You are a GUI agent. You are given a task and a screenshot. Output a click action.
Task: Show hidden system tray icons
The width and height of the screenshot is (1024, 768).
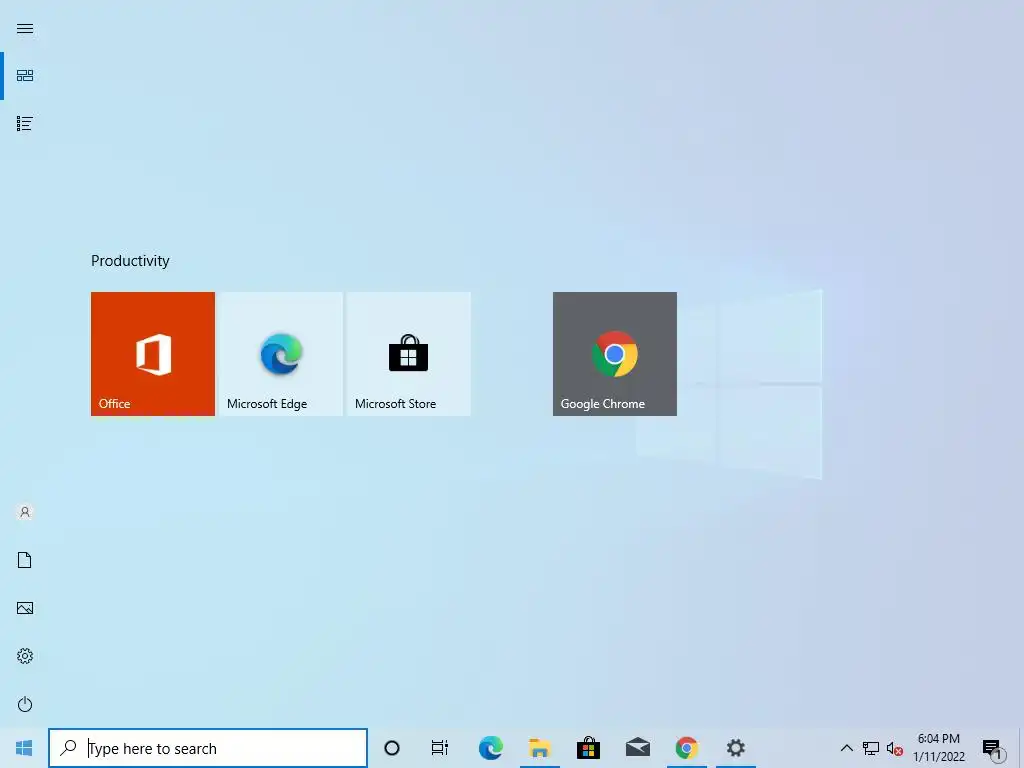[846, 748]
